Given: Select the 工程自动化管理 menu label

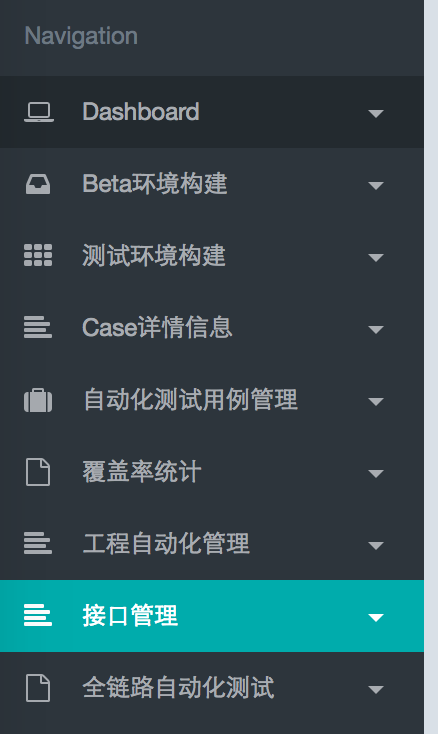Looking at the screenshot, I should tap(166, 544).
